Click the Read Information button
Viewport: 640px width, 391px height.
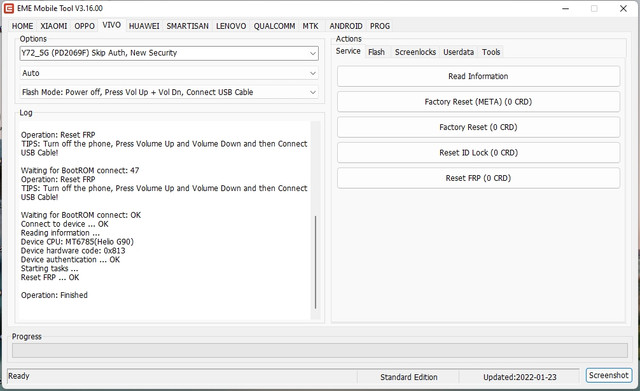point(478,76)
